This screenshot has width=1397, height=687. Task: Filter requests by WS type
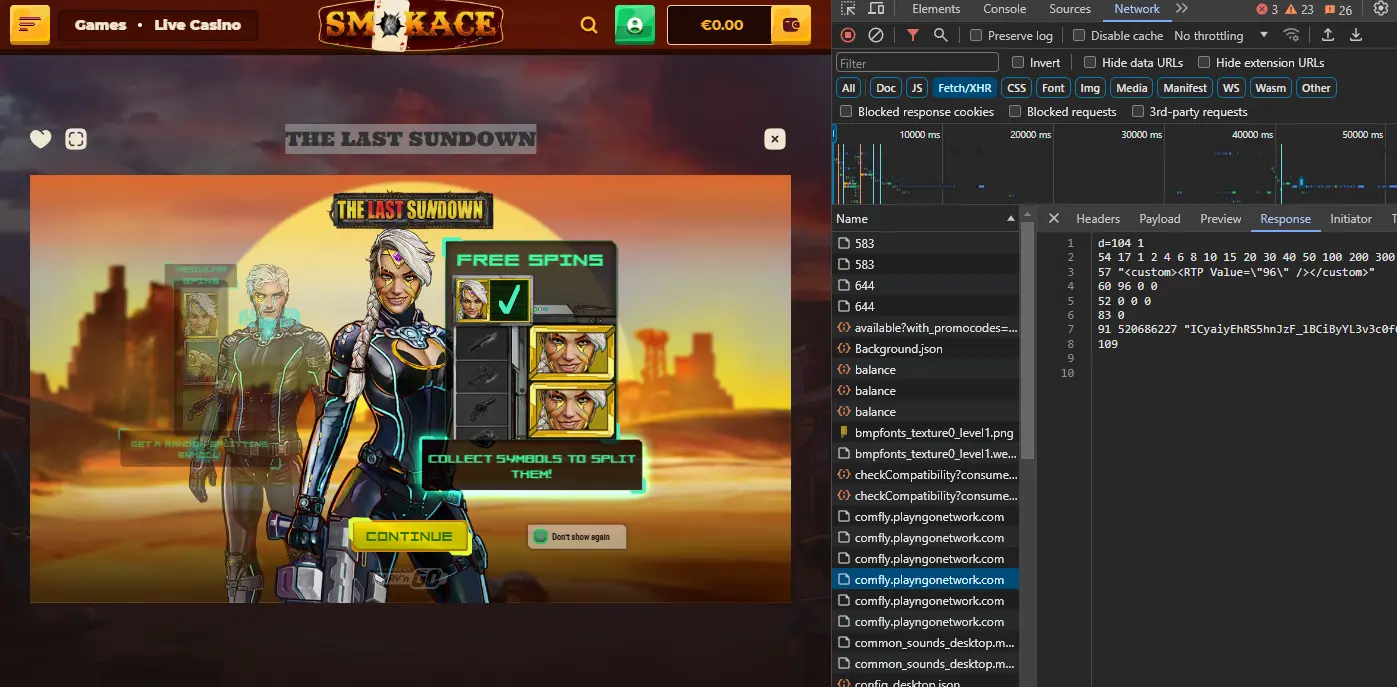(x=1231, y=88)
